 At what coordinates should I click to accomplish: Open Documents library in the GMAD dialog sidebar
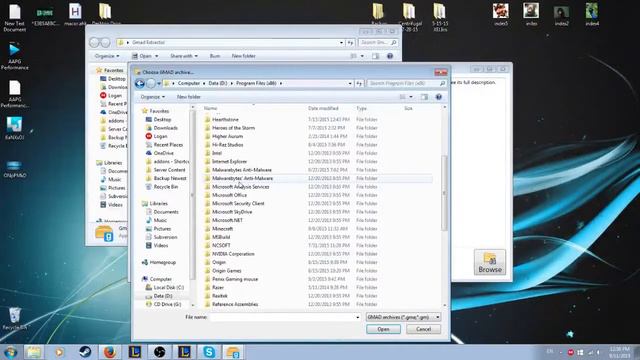(166, 212)
